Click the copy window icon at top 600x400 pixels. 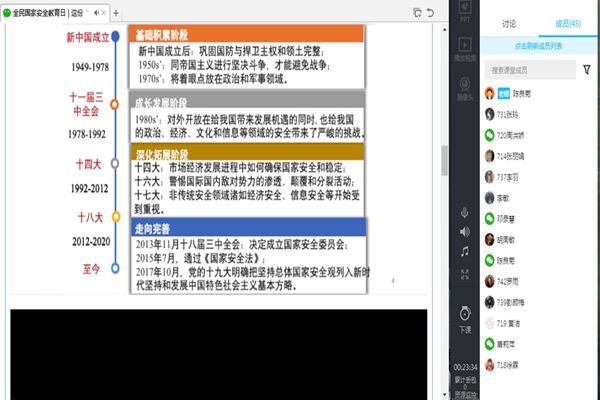coord(417,13)
